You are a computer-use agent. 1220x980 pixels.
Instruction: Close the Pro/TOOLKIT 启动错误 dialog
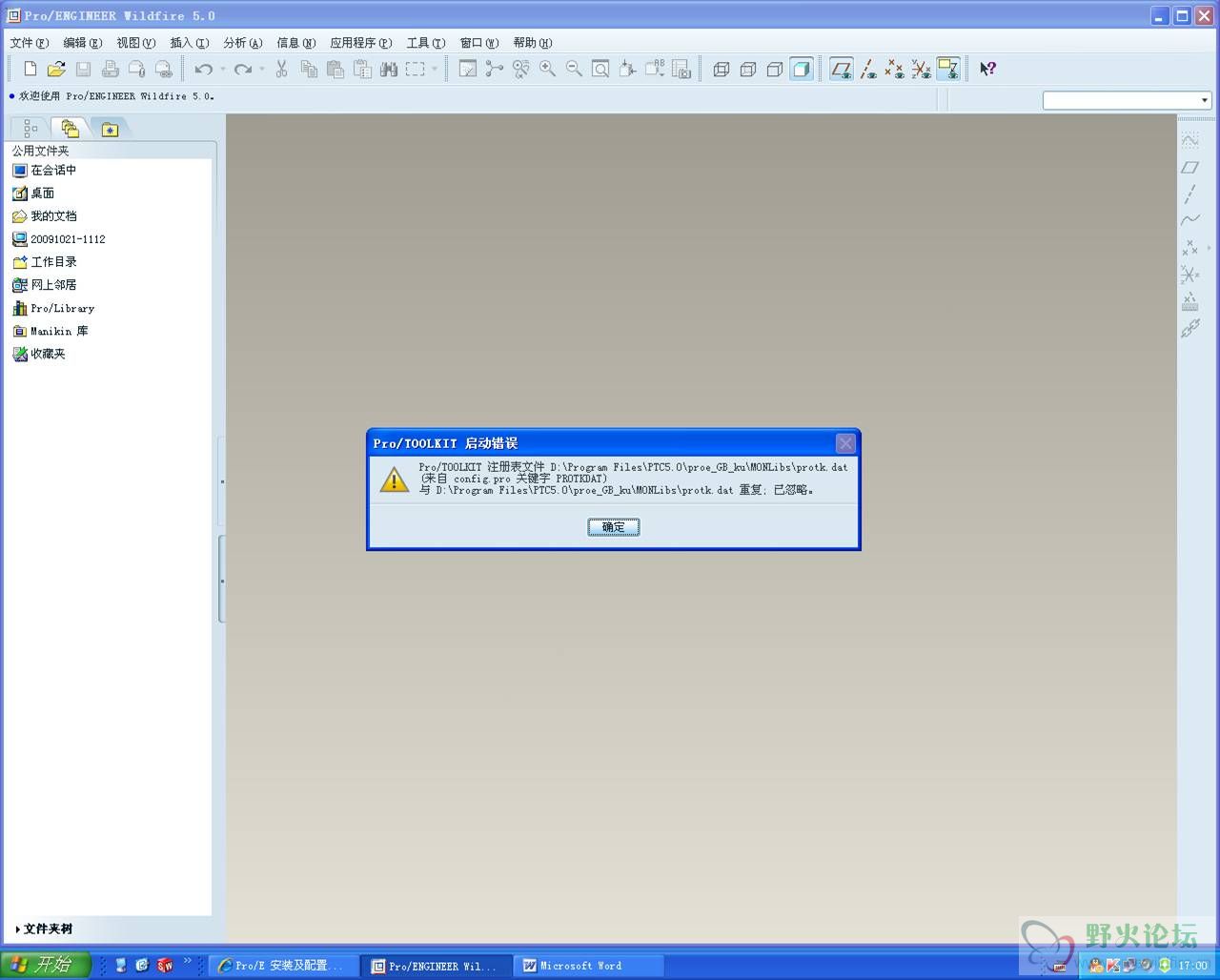845,443
